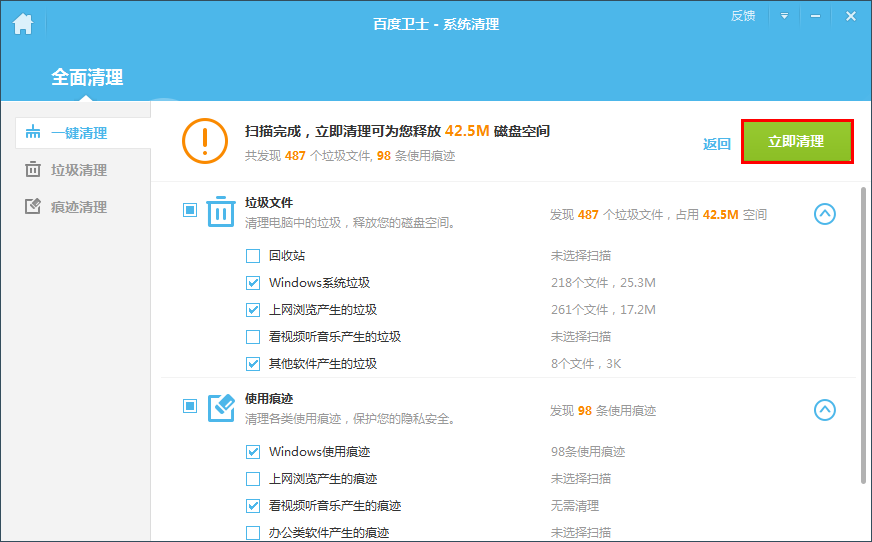Viewport: 872px width, 542px height.
Task: Click the edit icon in sidebar 痕迹清理
Action: 33,206
